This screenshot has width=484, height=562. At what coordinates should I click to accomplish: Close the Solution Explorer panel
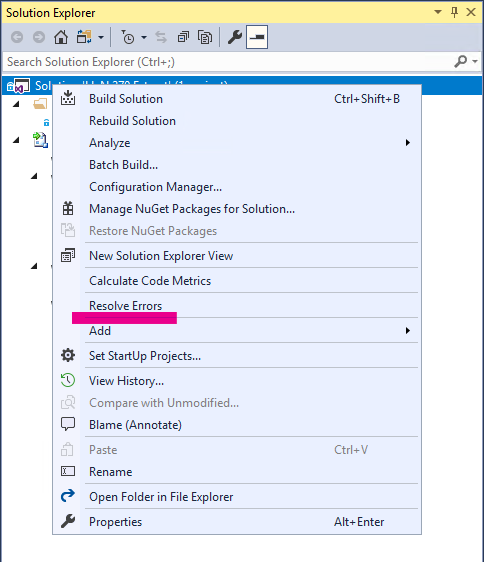pos(471,12)
